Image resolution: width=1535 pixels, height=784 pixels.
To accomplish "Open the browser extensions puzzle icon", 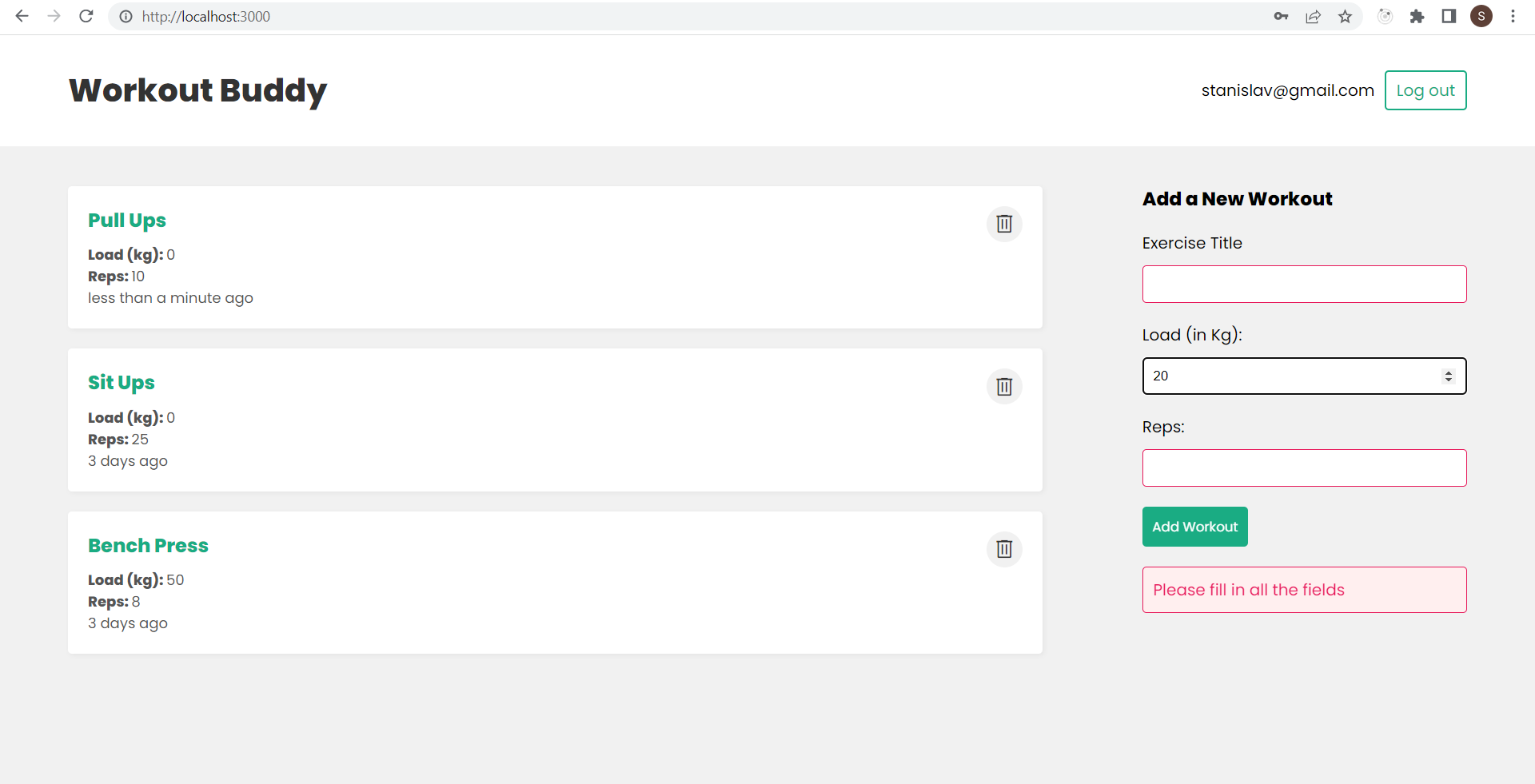I will tap(1417, 16).
